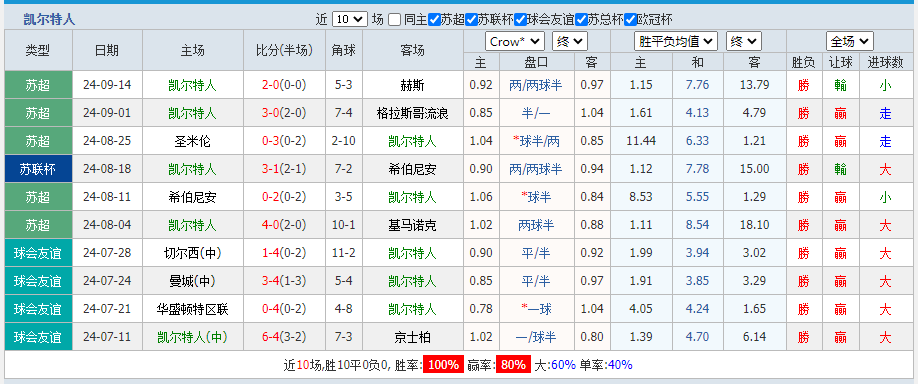Click the 3-0(2-0) score vs 格拉斯哥流浪
The height and width of the screenshot is (384, 918).
coord(285,113)
